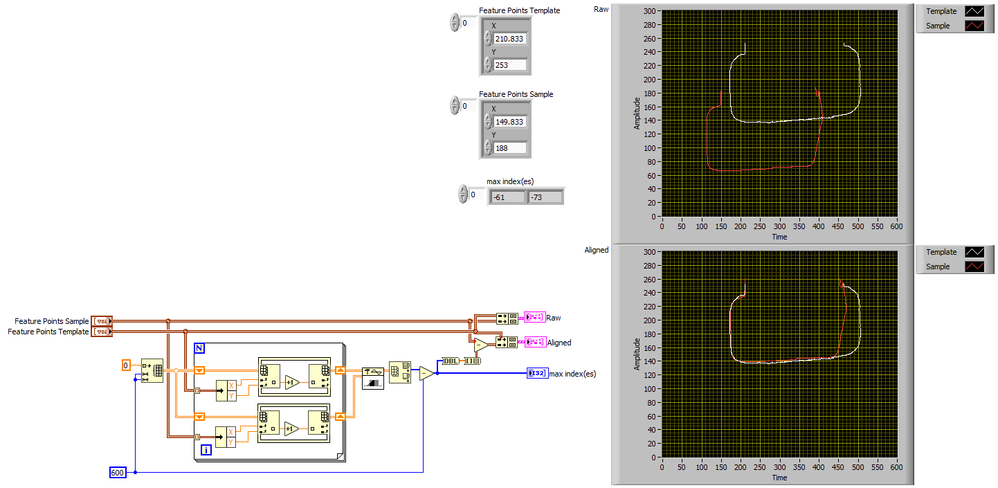
Task: Click the max index value -73
Action: point(545,198)
